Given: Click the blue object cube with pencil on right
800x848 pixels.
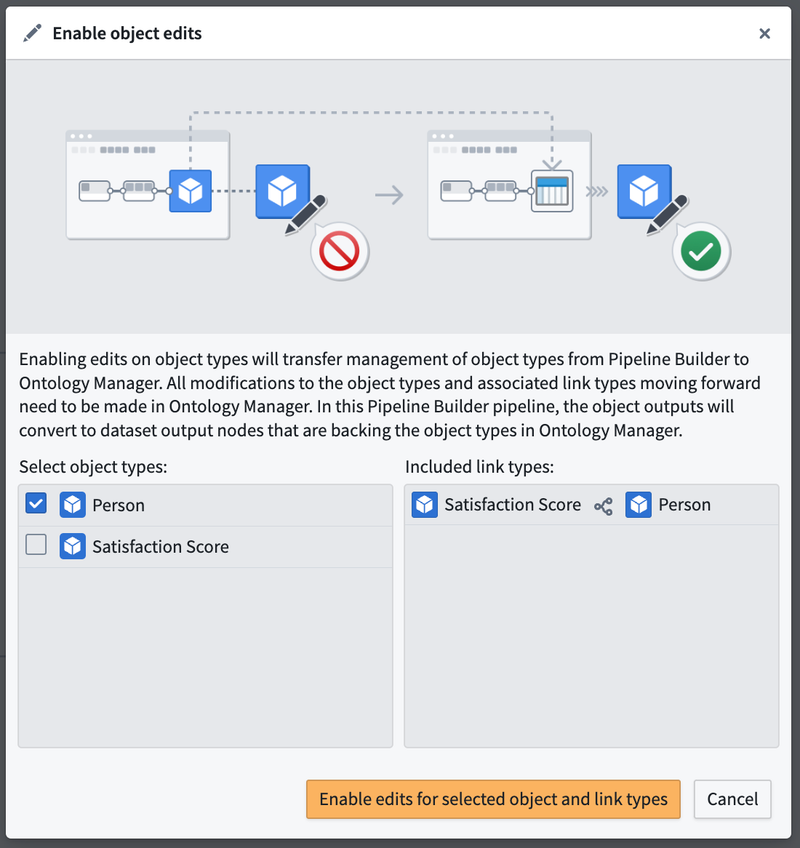Looking at the screenshot, I should (651, 198).
